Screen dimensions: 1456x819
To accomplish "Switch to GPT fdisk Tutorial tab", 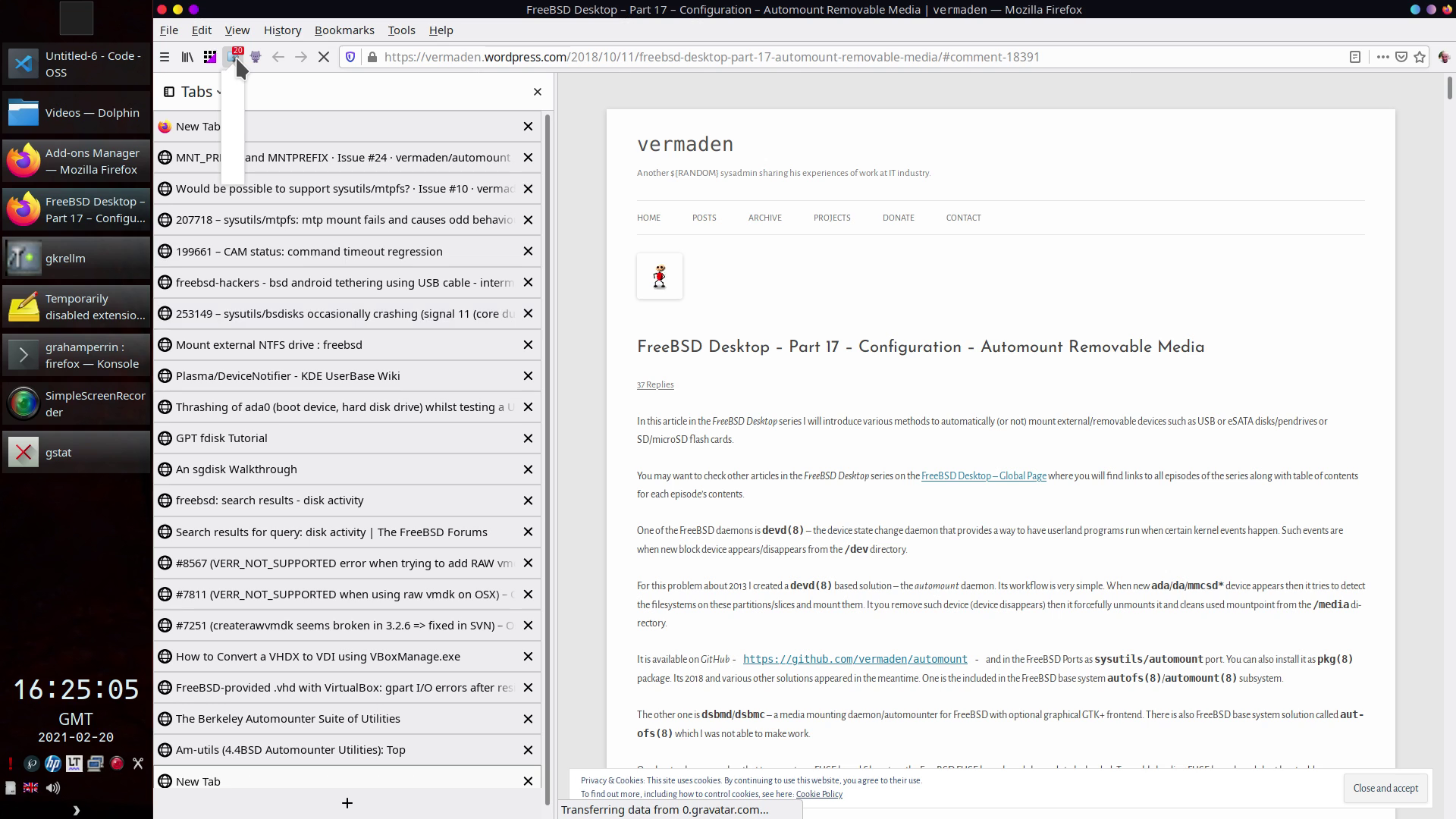I will [347, 438].
